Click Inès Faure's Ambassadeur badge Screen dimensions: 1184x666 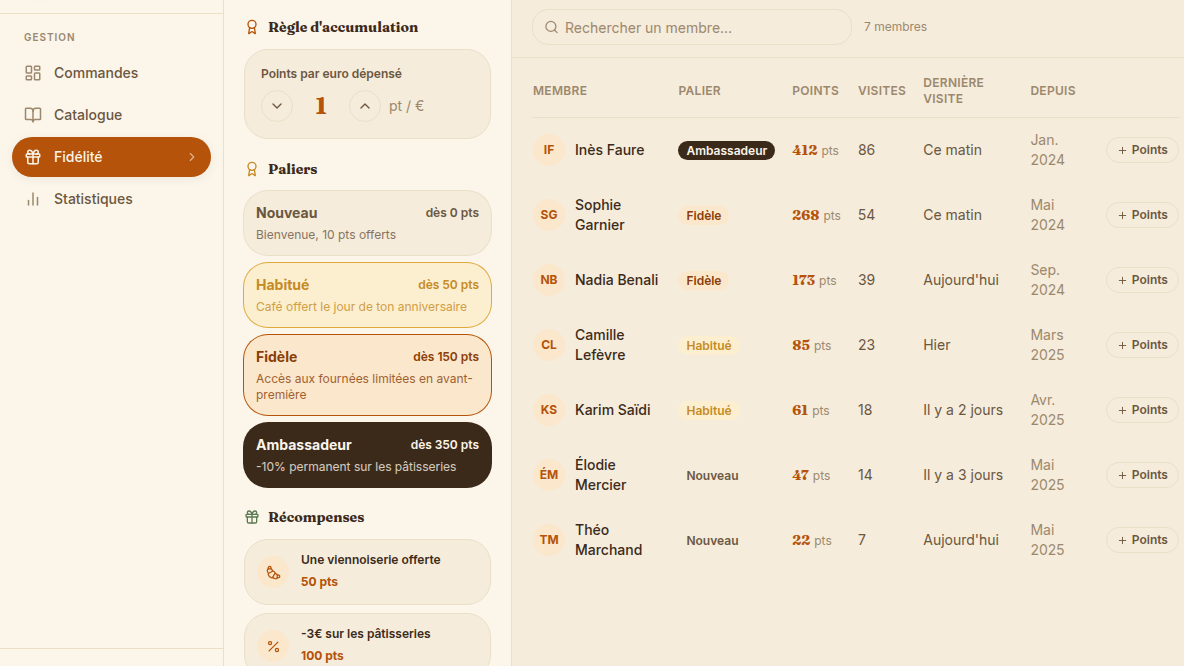tap(726, 150)
